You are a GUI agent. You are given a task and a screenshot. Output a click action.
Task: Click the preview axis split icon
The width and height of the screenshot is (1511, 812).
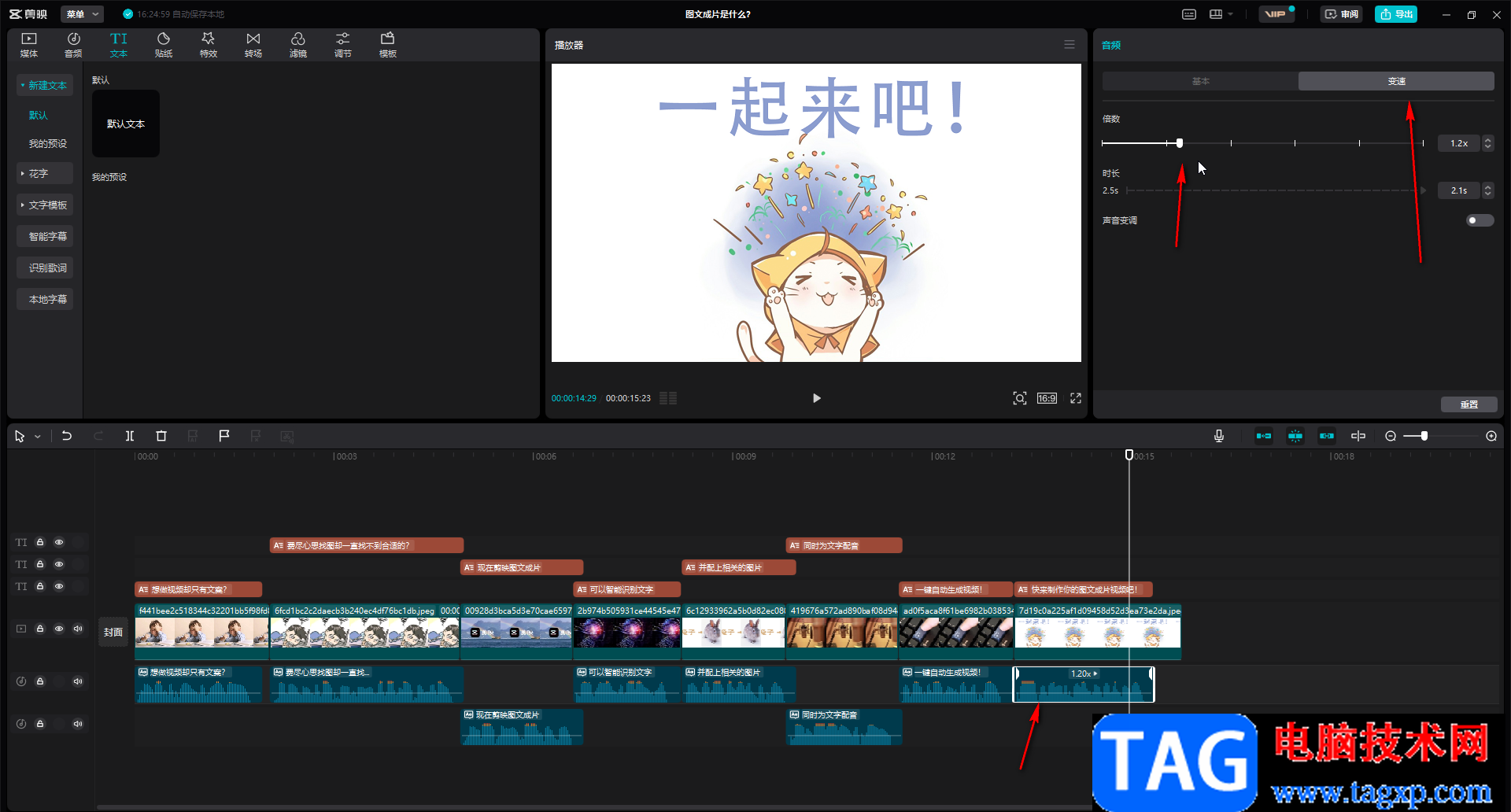click(x=1358, y=436)
